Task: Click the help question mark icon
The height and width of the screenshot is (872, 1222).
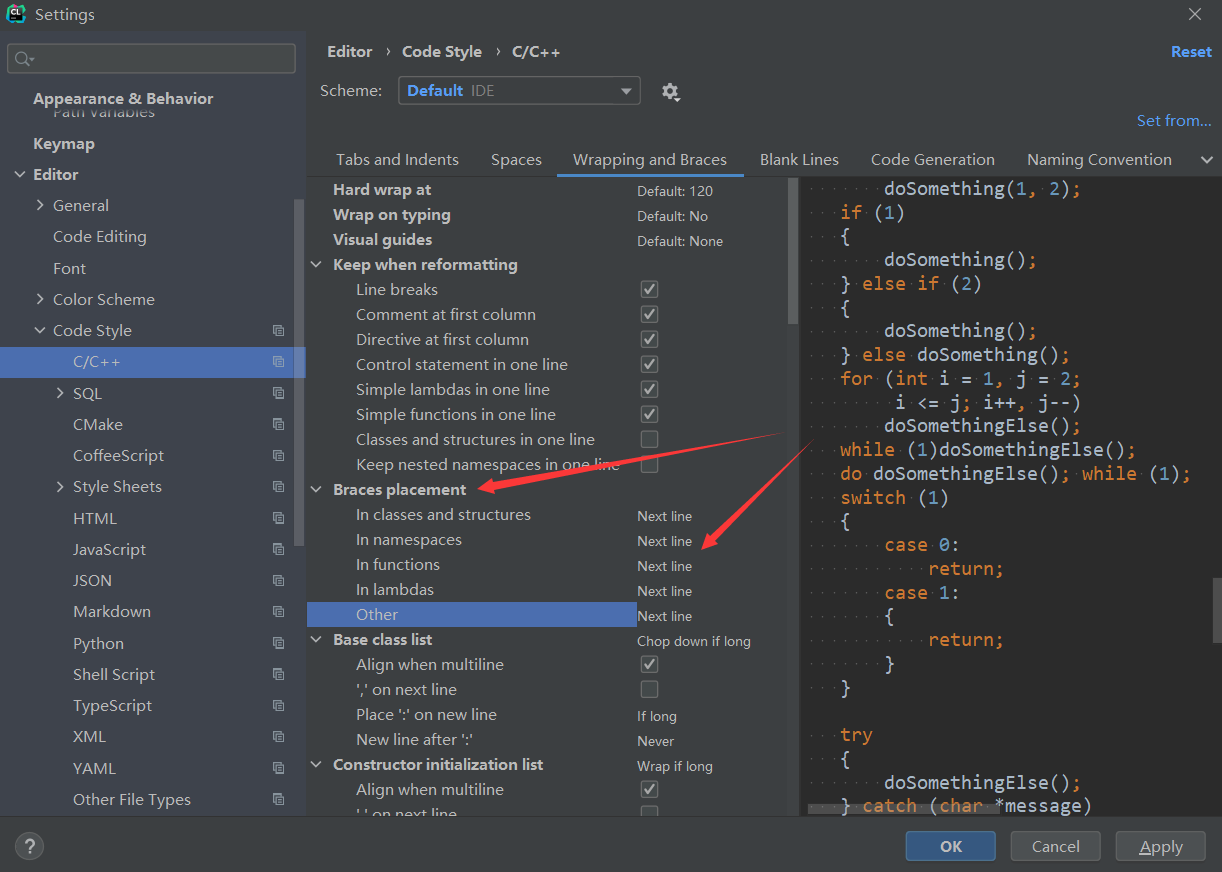Action: coord(29,846)
